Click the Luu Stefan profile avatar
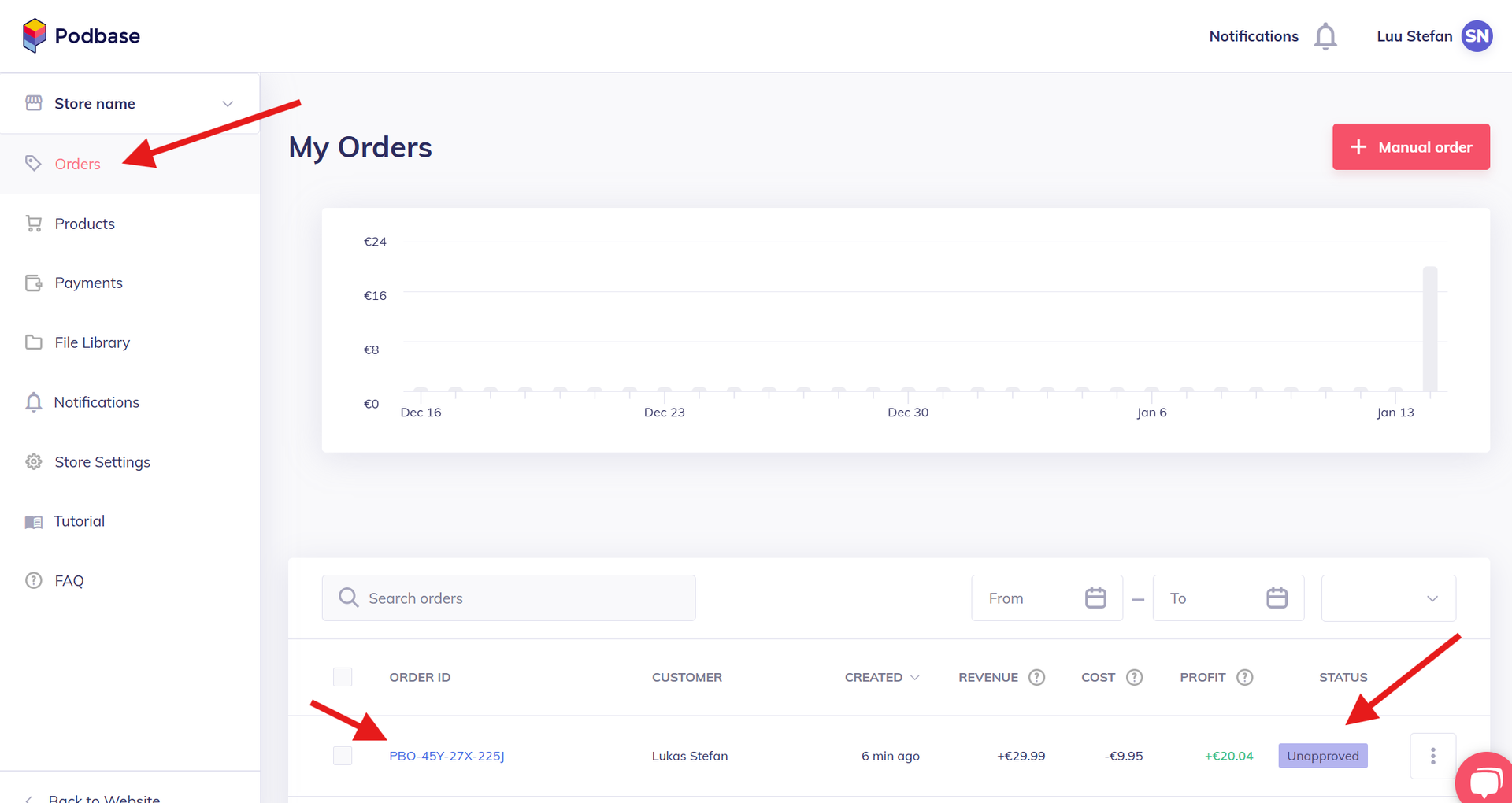1512x803 pixels. click(x=1477, y=36)
